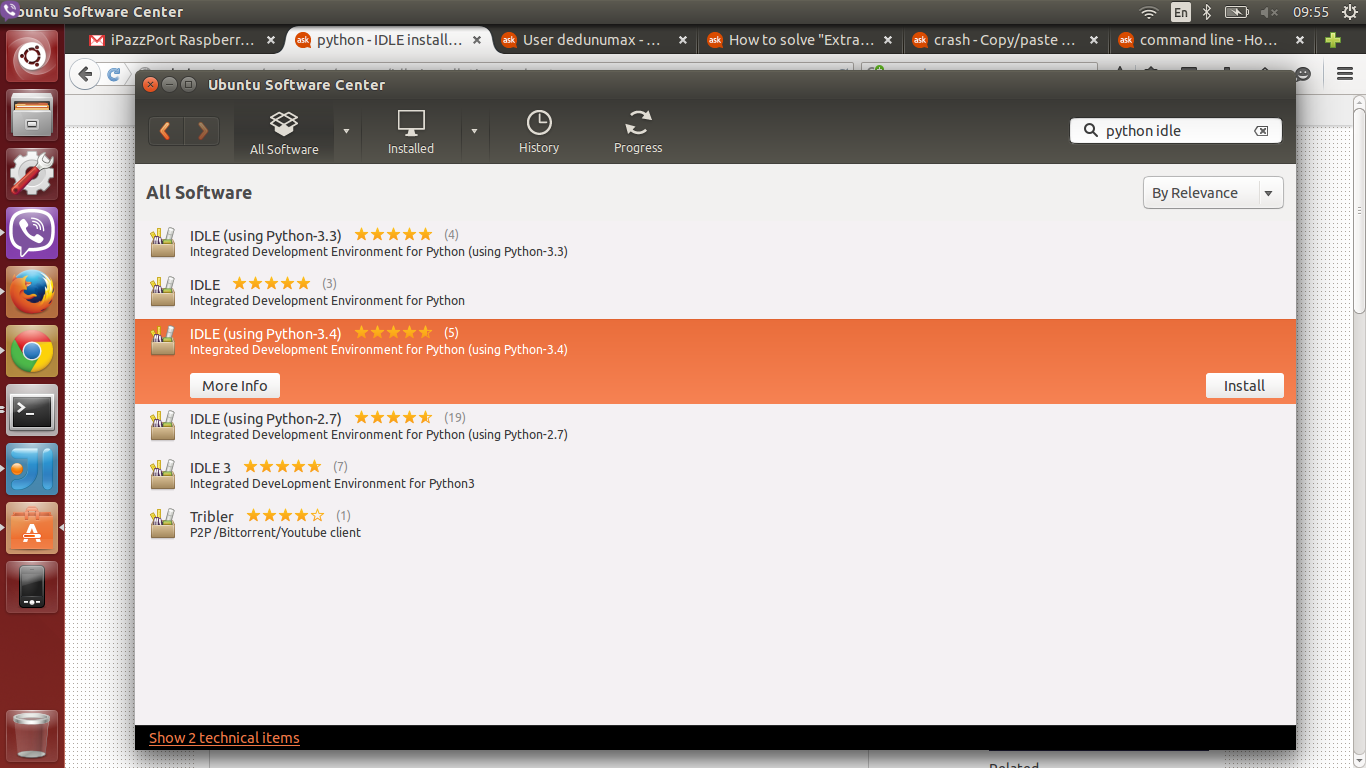Open Terminal from the launcher
Screen dimensions: 1366x768
(x=32, y=410)
